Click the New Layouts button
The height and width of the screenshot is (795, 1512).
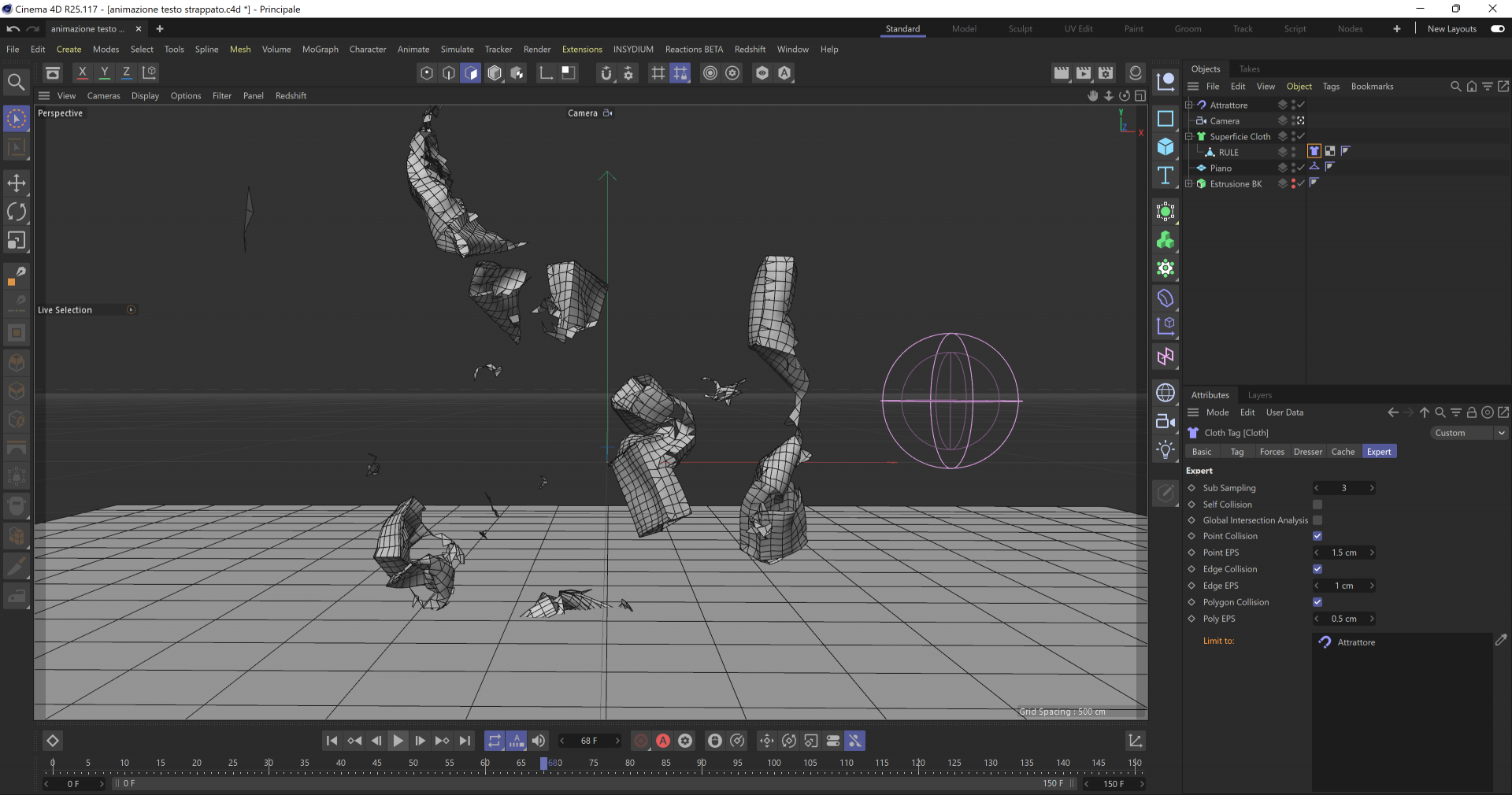1451,28
